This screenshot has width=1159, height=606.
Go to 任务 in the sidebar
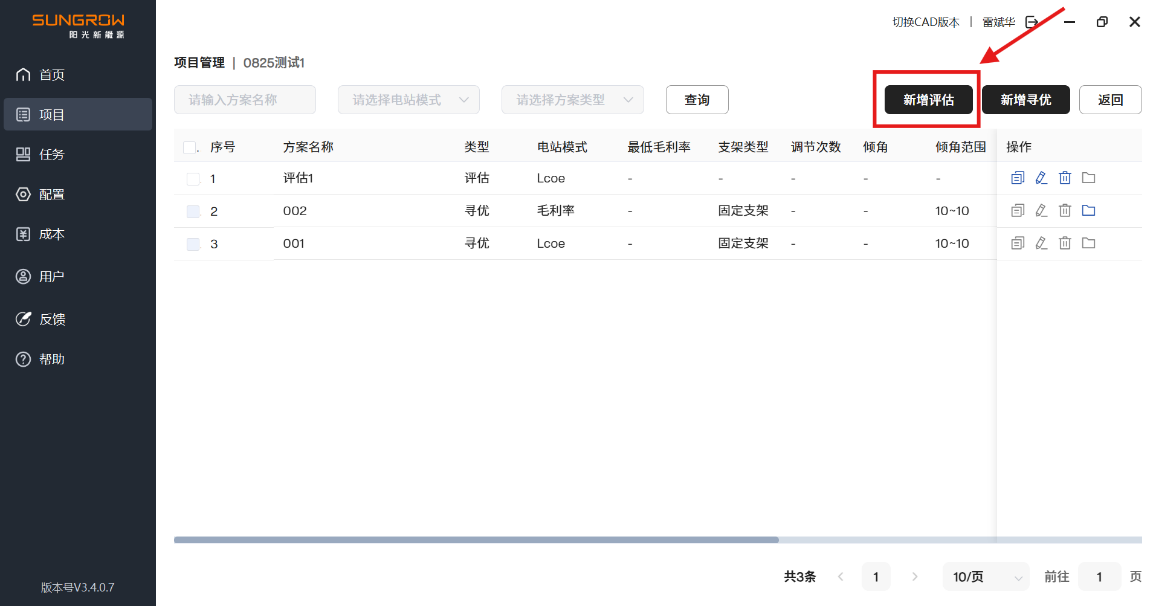click(x=52, y=154)
